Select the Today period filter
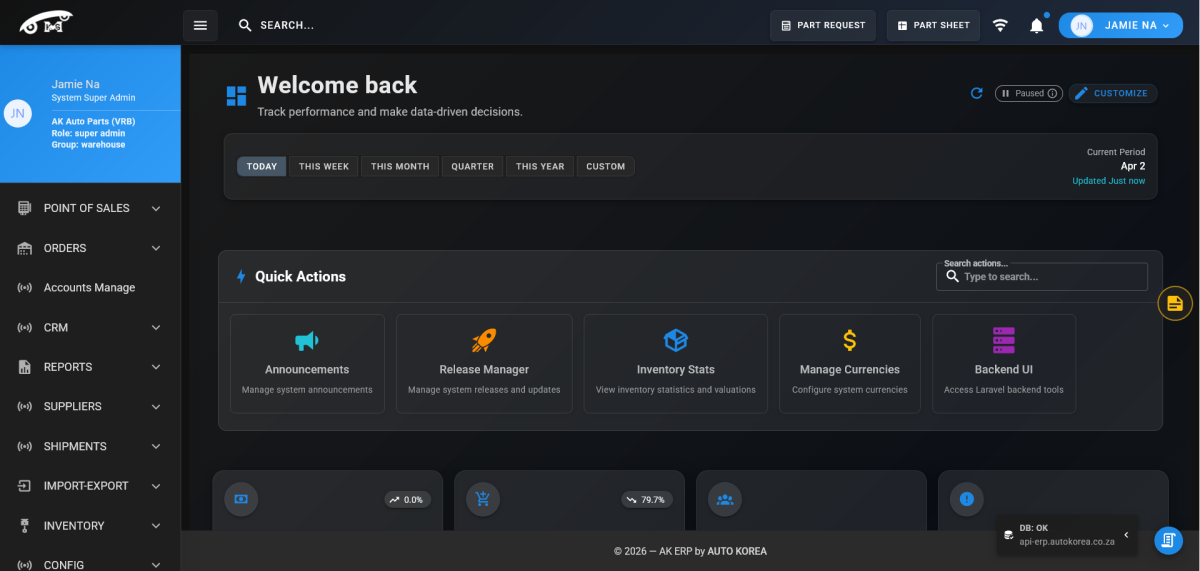1200x571 pixels. (x=261, y=166)
